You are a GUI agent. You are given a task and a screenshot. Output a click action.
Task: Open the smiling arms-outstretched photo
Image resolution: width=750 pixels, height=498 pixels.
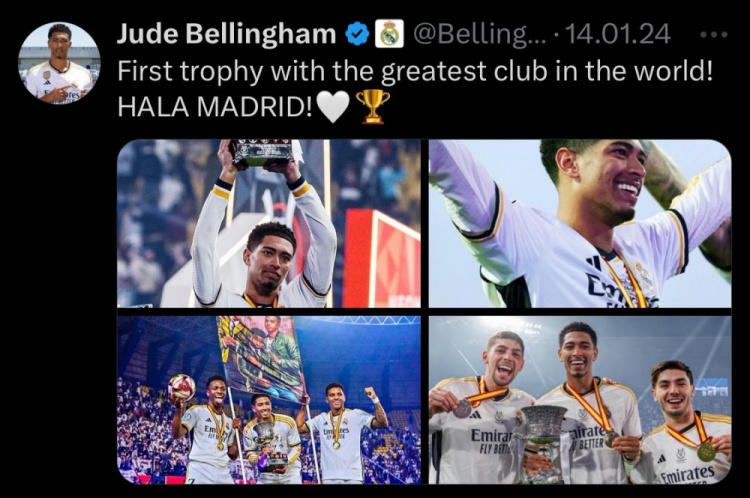click(x=580, y=223)
